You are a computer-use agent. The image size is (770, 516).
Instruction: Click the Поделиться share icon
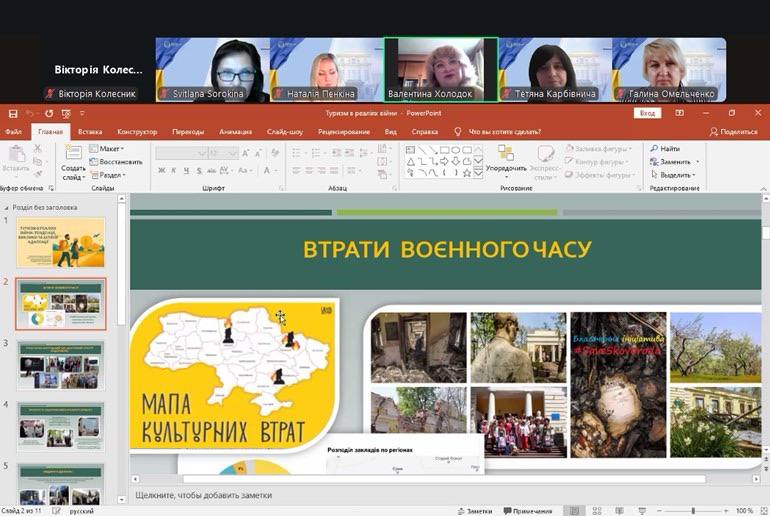point(714,131)
